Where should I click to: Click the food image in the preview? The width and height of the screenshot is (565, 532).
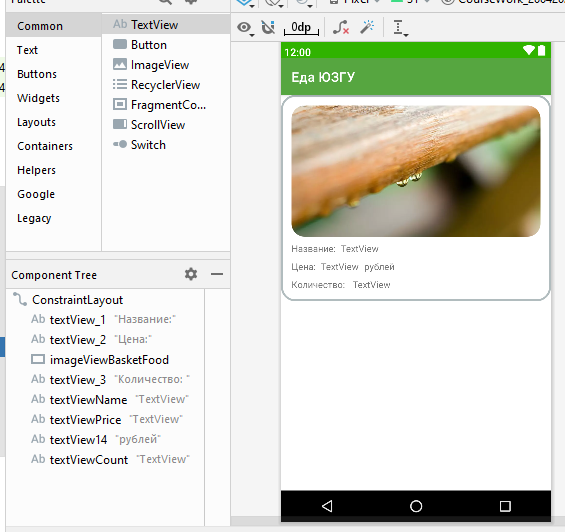(x=416, y=171)
